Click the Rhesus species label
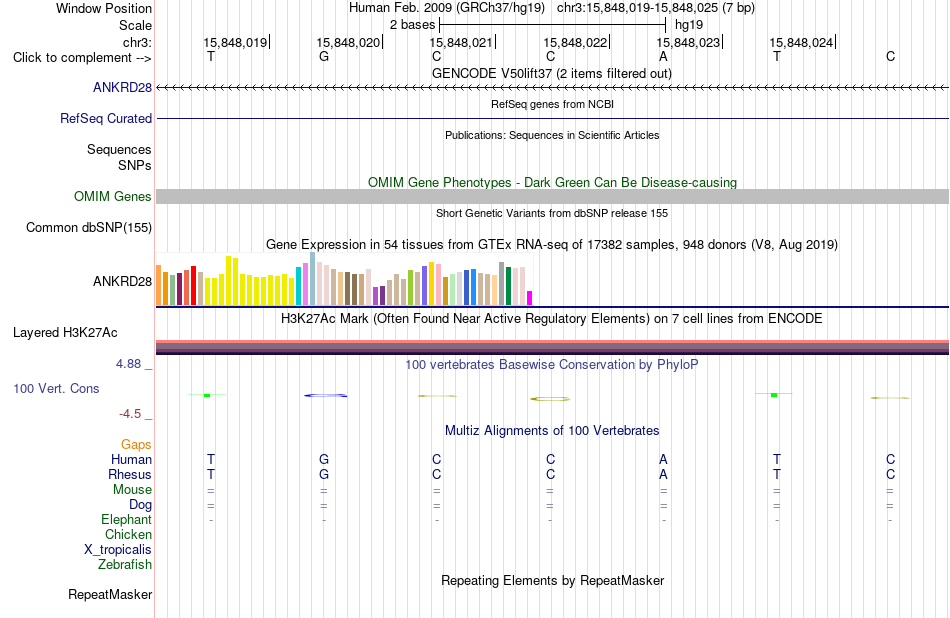Screen dimensions: 950x618 (130, 474)
